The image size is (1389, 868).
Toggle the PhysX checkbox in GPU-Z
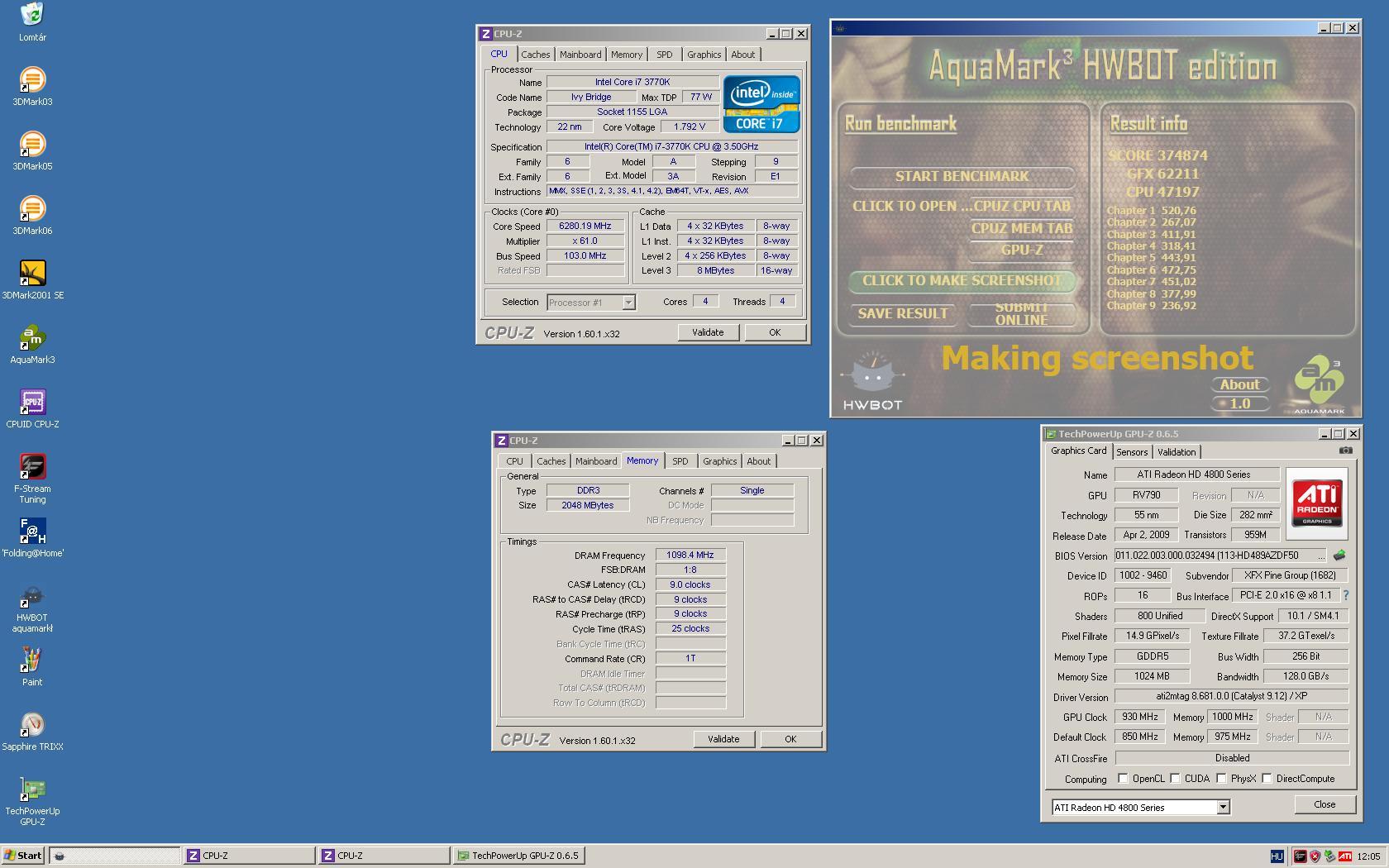click(1221, 779)
